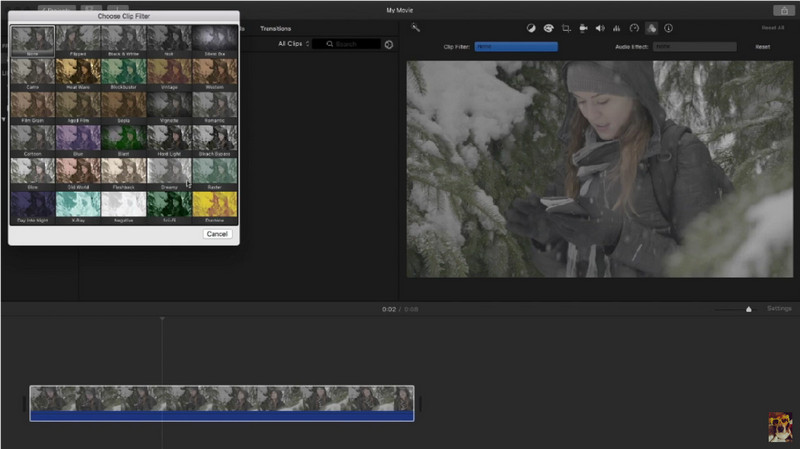Go back to Projects
800x449 pixels.
pyautogui.click(x=57, y=10)
